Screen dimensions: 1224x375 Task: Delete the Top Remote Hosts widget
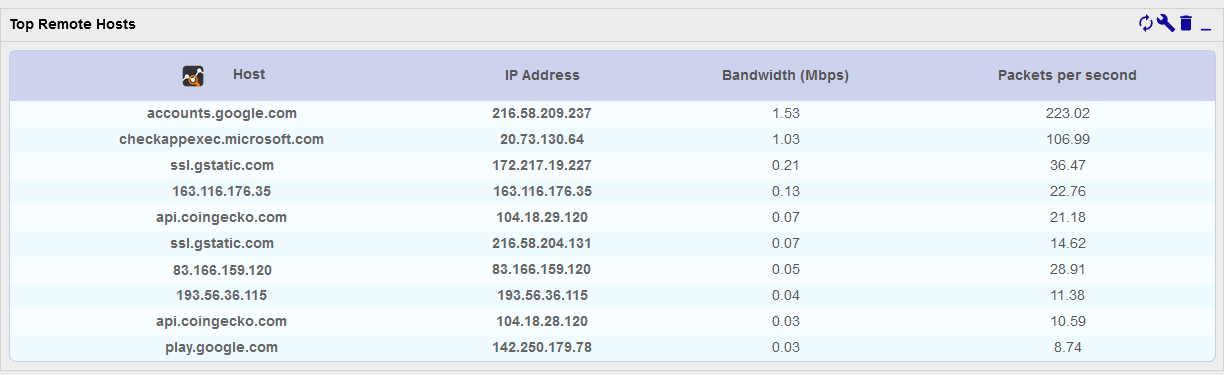1186,23
